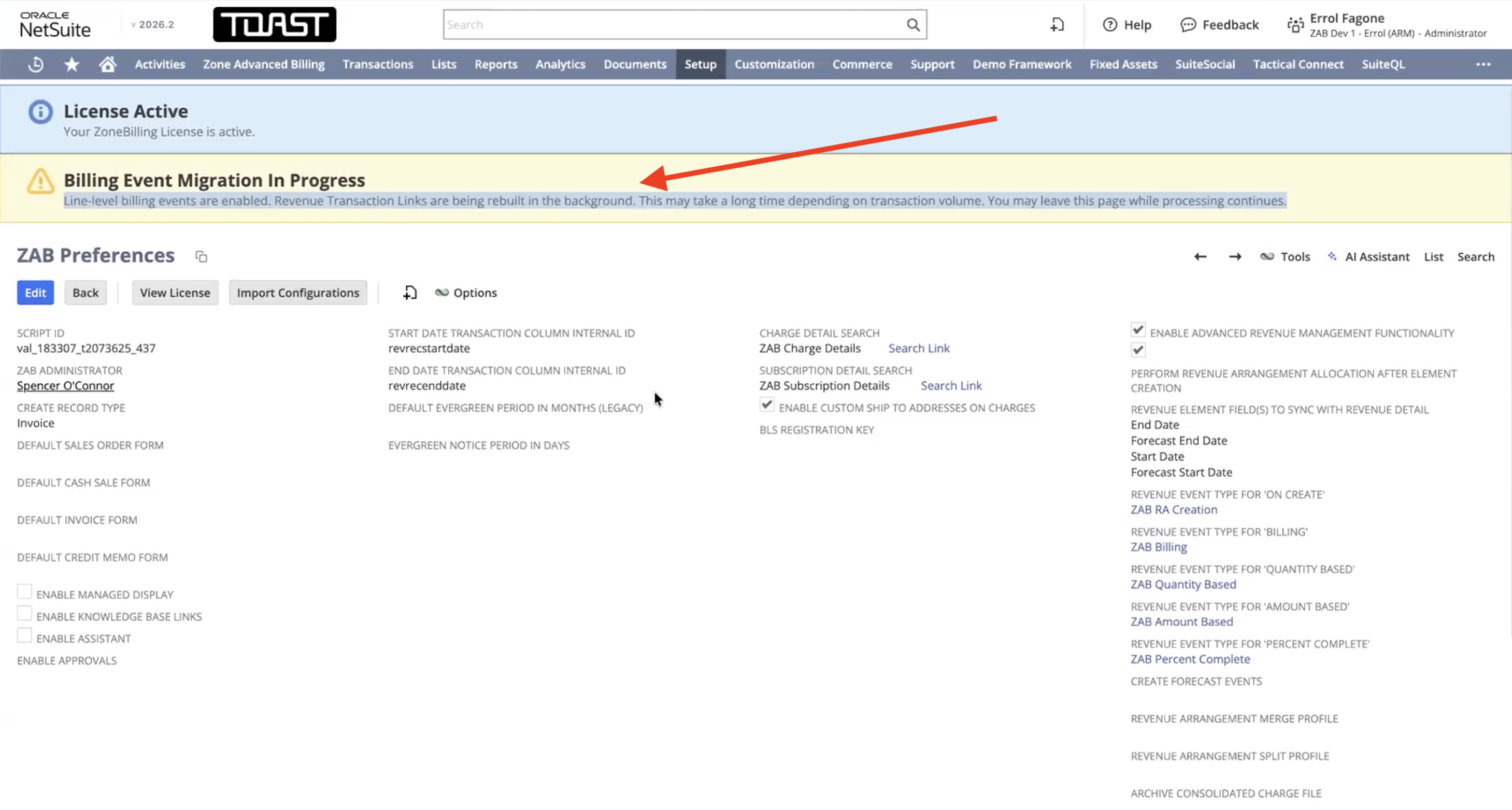The height and width of the screenshot is (810, 1512).
Task: Toggle Enable Managed Display checkbox
Action: coord(24,591)
